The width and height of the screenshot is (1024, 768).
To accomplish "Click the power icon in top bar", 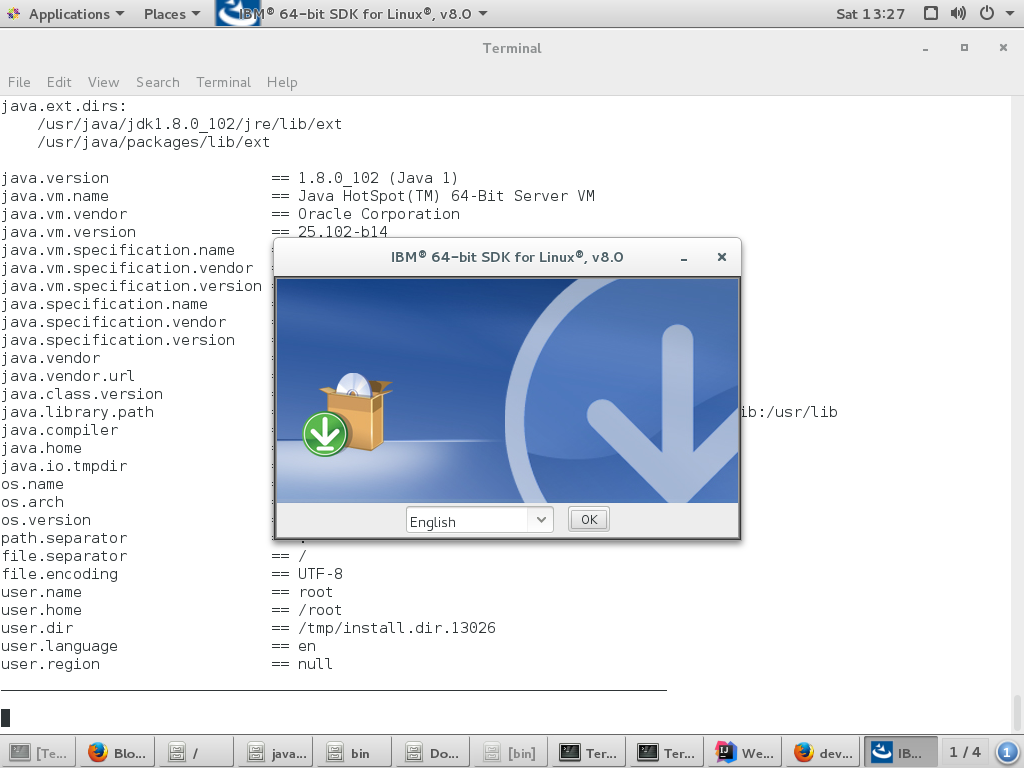I will tap(987, 14).
